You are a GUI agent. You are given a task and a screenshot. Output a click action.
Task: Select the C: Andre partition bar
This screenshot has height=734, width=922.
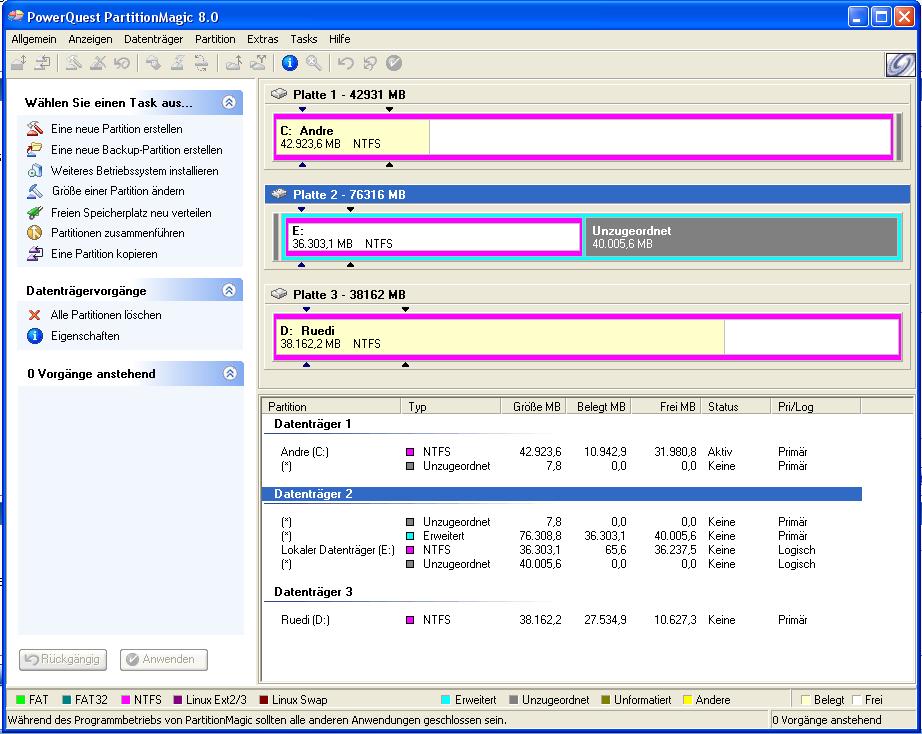583,137
